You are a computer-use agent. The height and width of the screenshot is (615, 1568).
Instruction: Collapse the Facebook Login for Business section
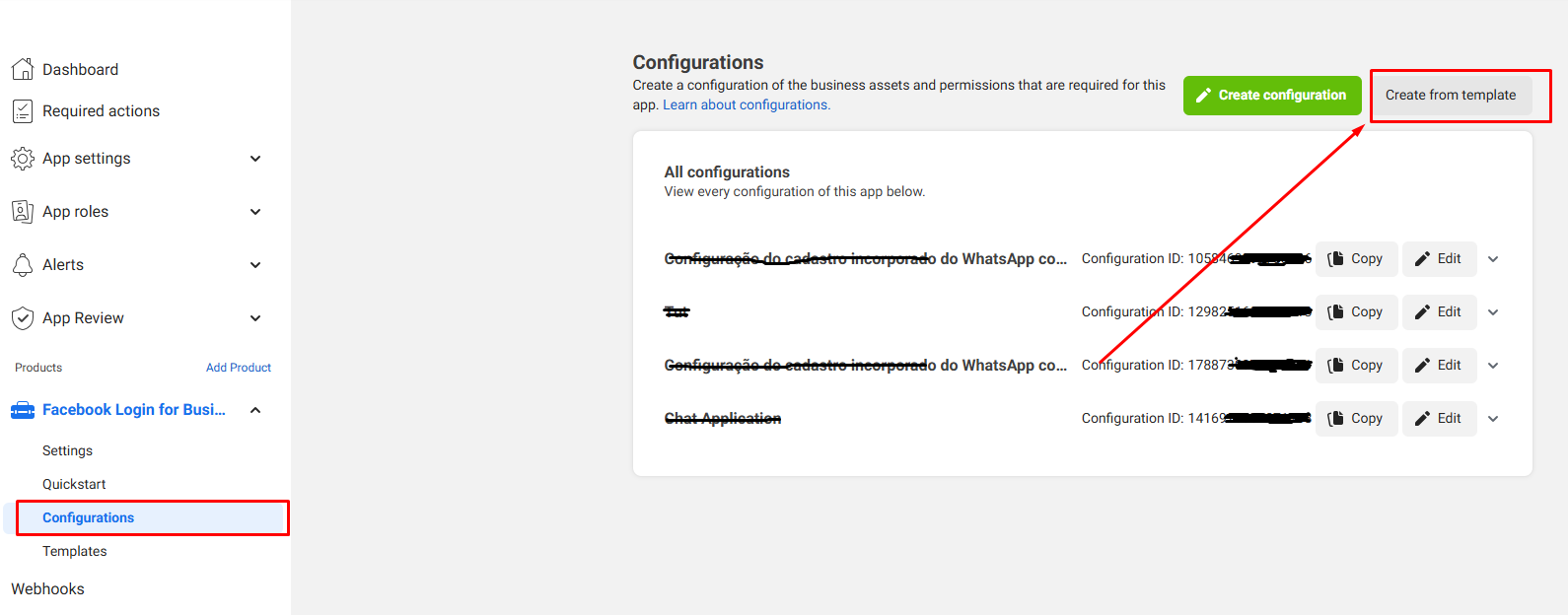(255, 410)
